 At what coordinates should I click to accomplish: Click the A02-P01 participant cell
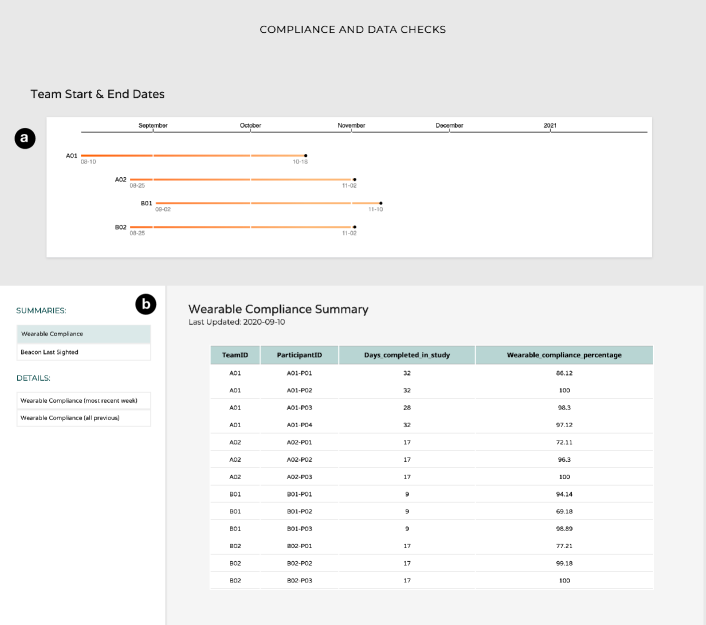(x=300, y=442)
